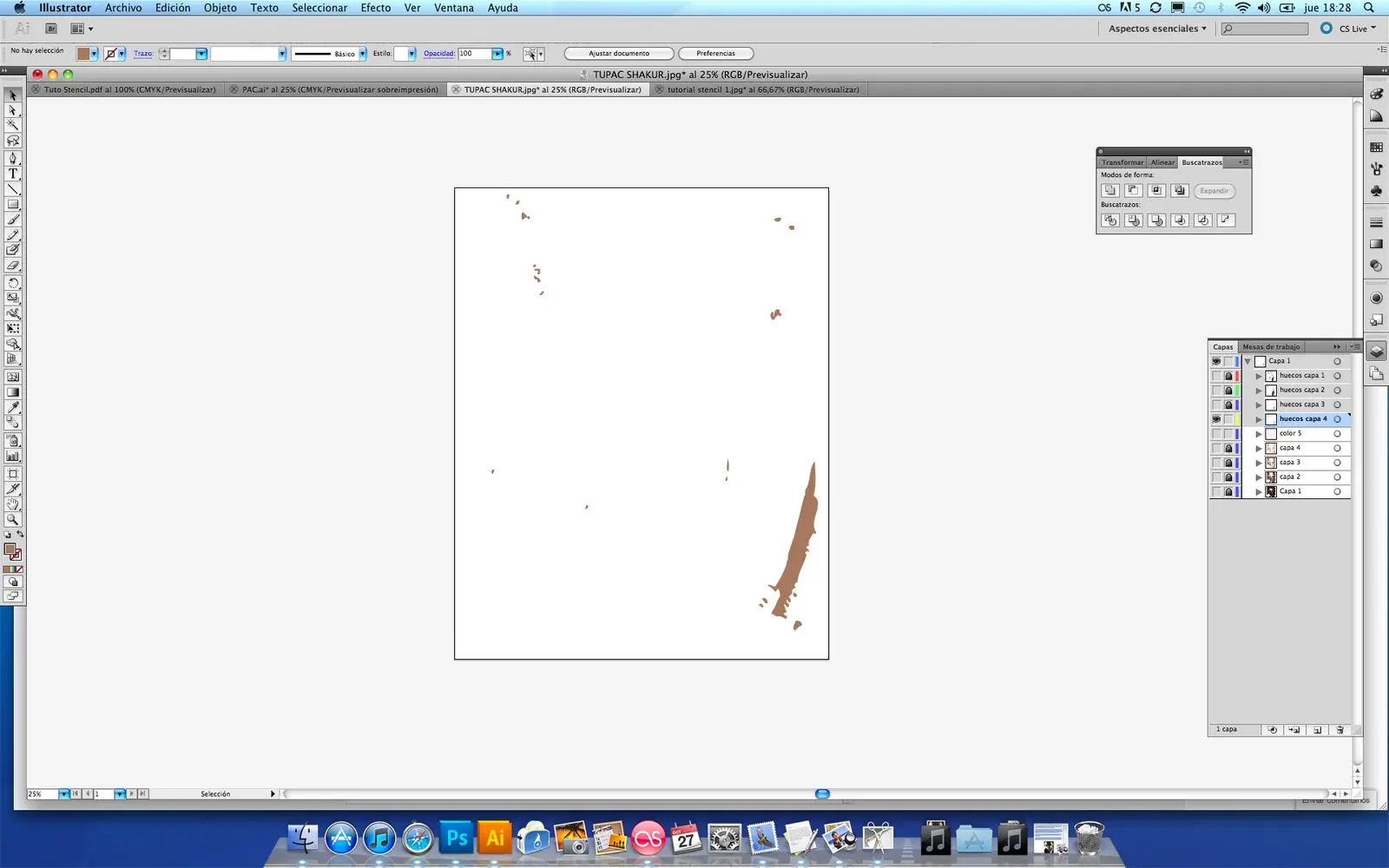
Task: Select the Eyedropper tool
Action: 13,407
